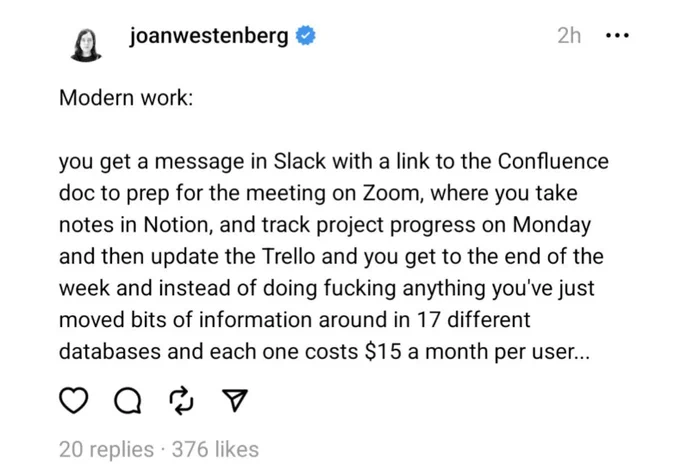This screenshot has height=471, width=680.
Task: Click the word Zoom in the post
Action: [x=393, y=193]
